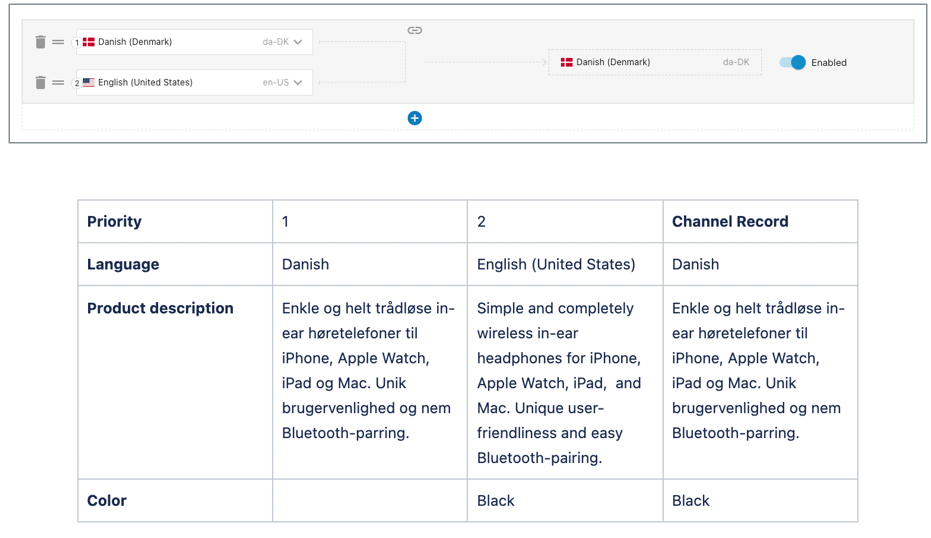The height and width of the screenshot is (538, 931).
Task: Click the Product description row label
Action: point(160,308)
